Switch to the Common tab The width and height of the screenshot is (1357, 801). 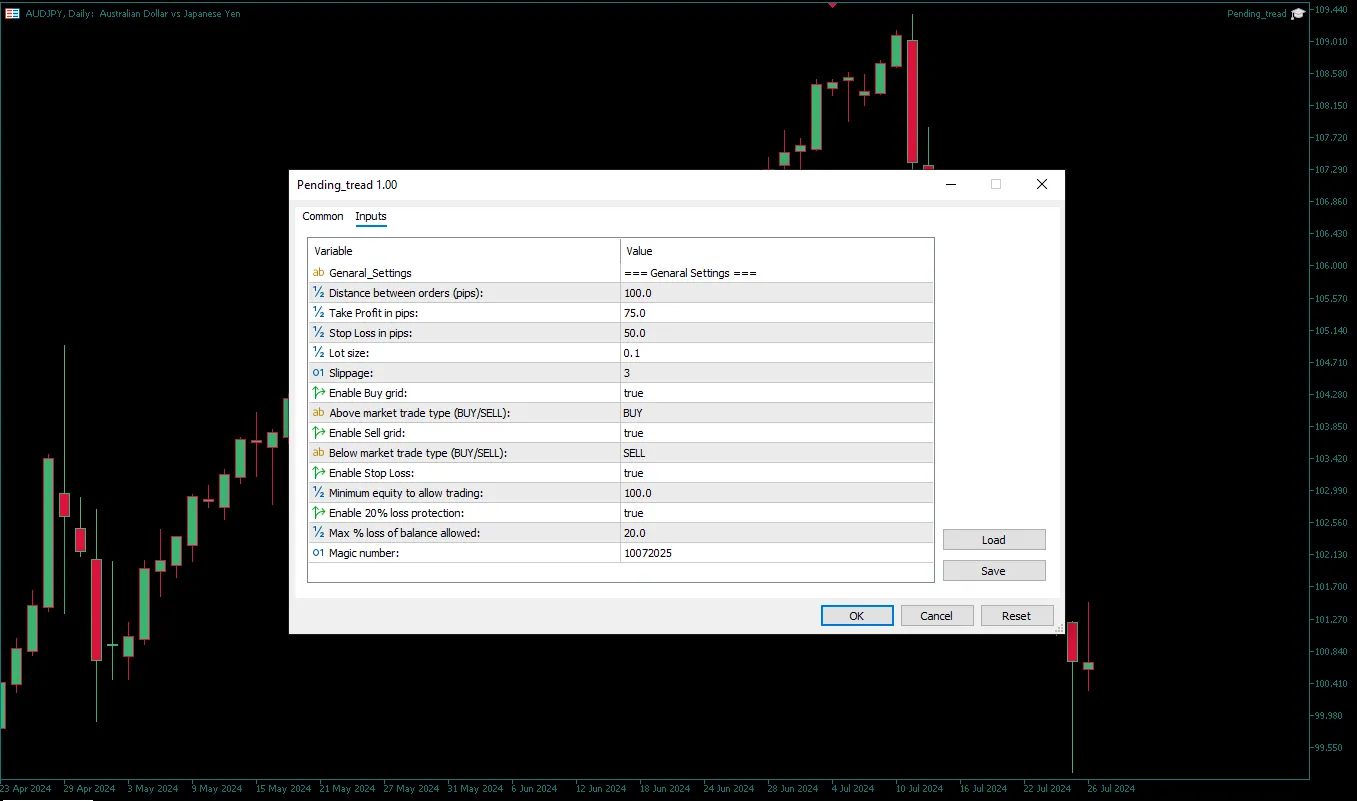[x=322, y=216]
